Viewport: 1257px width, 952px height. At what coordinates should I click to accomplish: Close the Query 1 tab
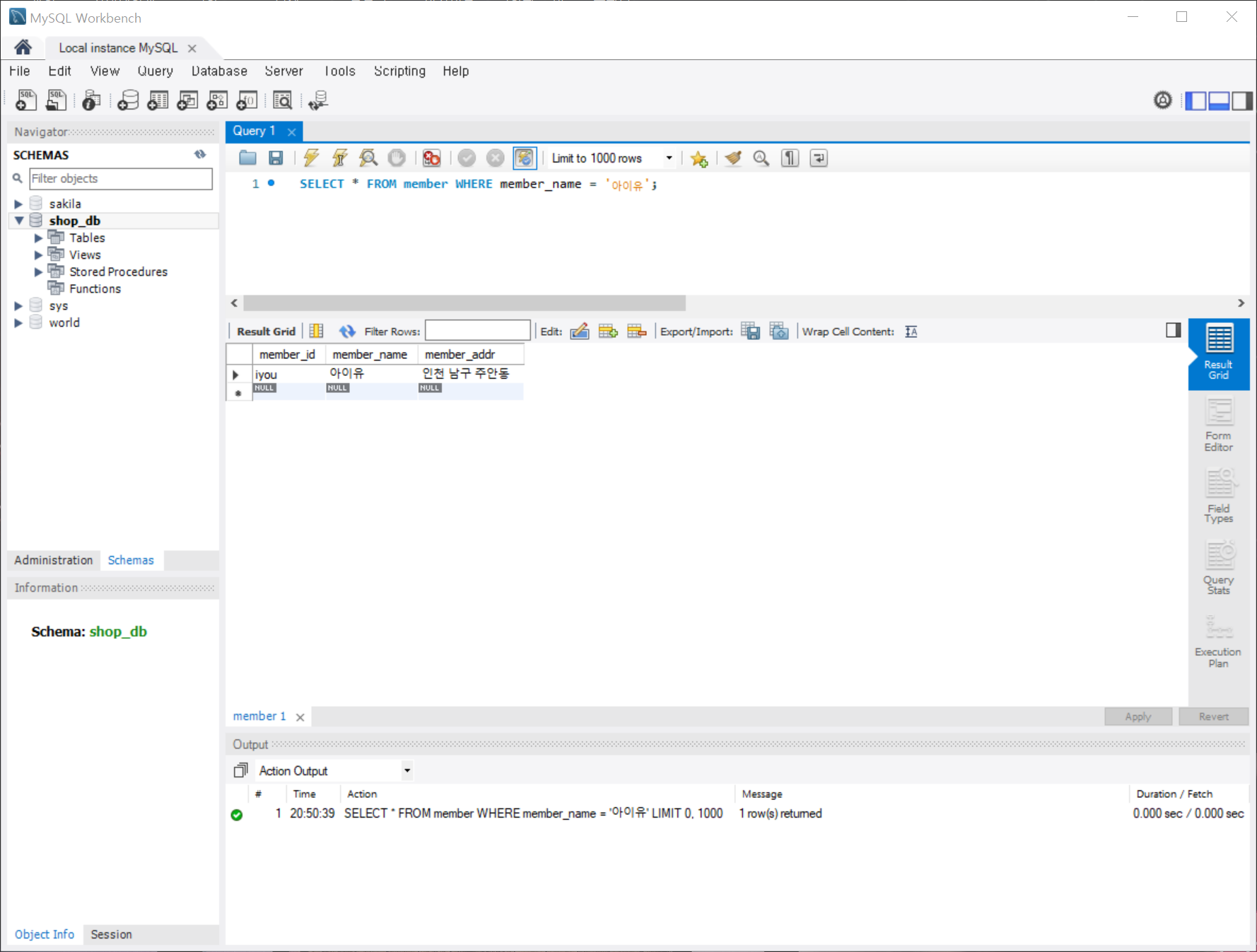(x=291, y=131)
